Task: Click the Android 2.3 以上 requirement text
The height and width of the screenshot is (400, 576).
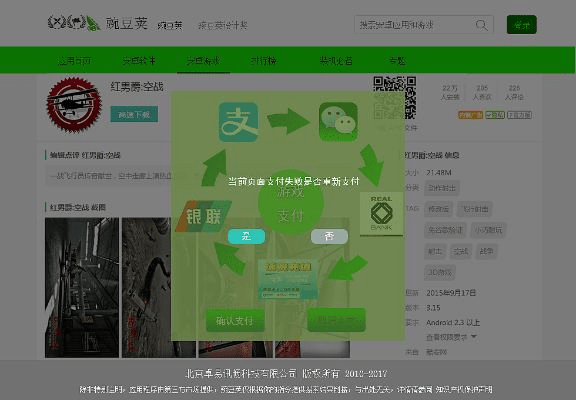Action: click(453, 322)
